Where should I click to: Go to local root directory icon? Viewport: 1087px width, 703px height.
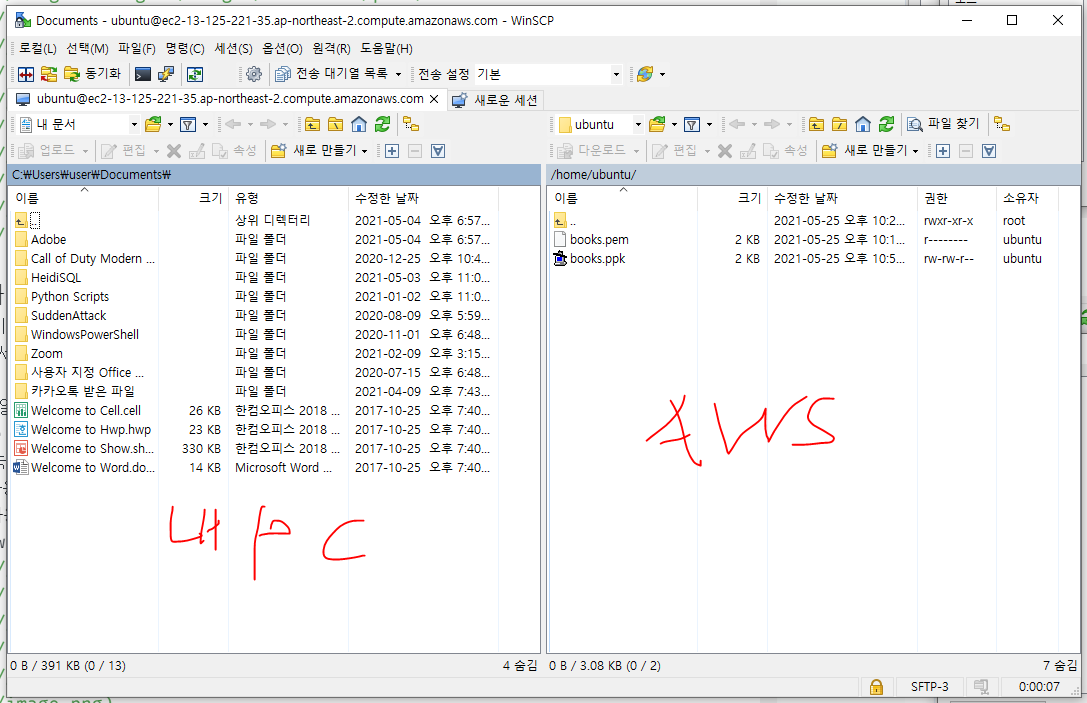336,125
